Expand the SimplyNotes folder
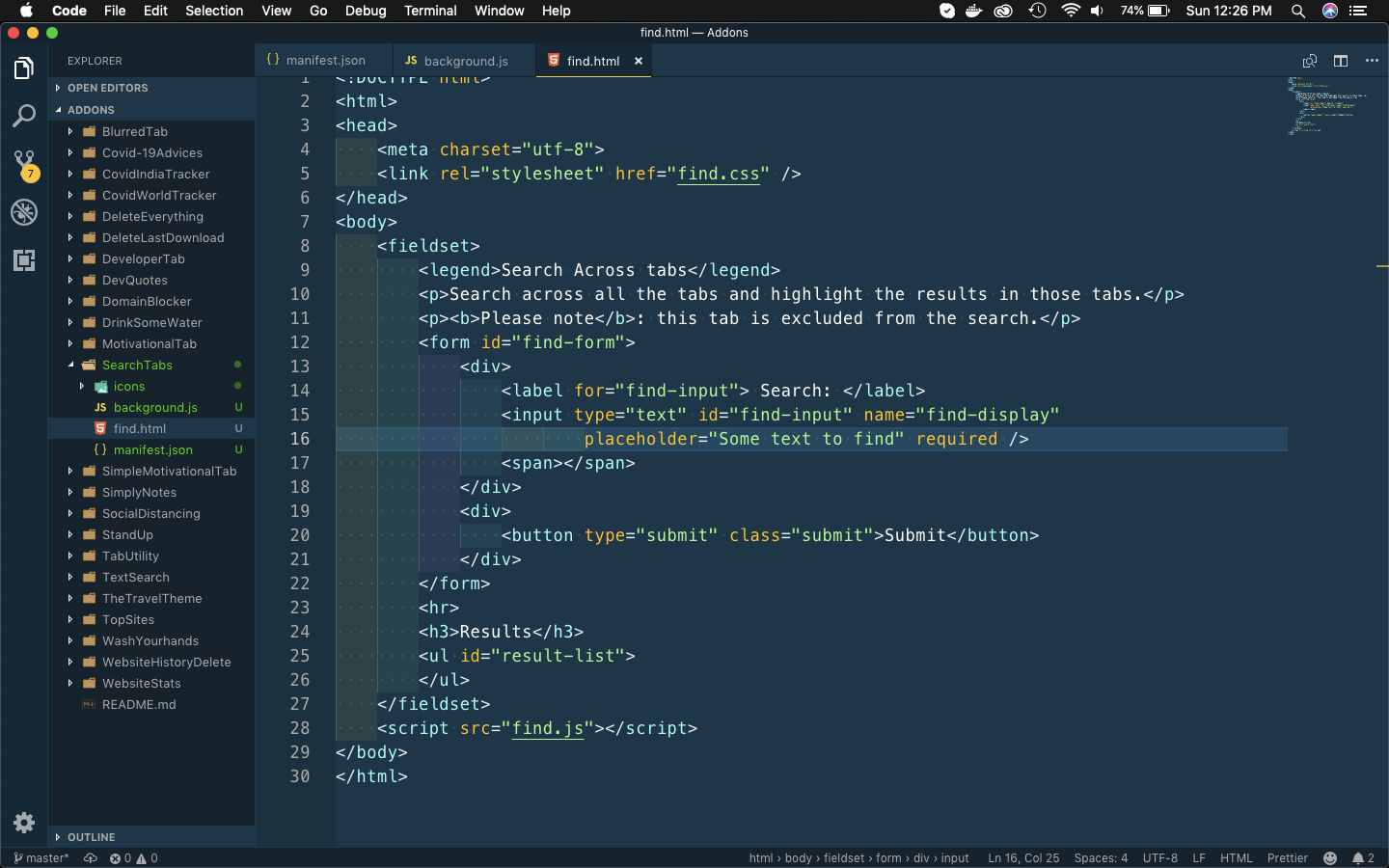This screenshot has width=1389, height=868. tap(151, 492)
